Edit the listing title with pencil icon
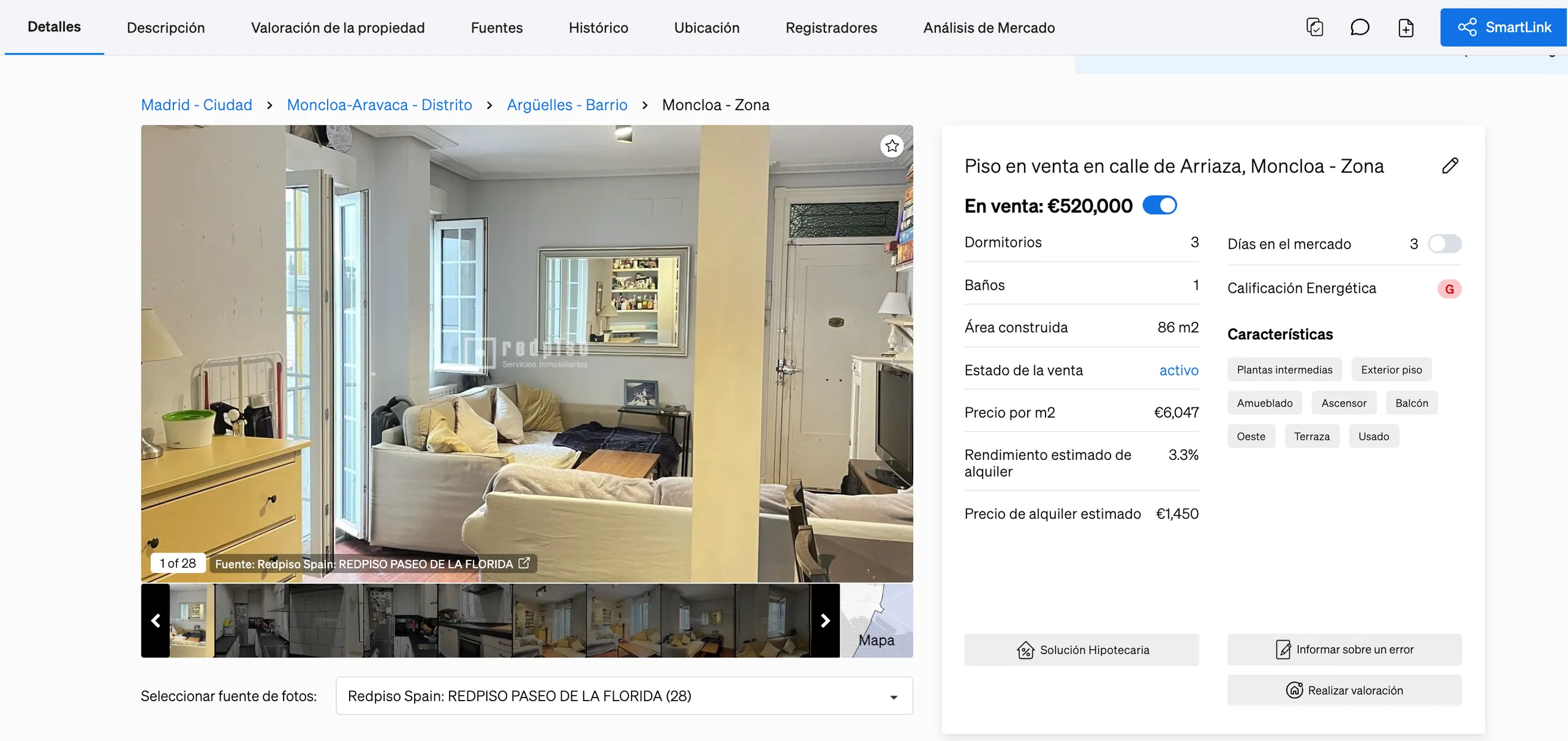1568x741 pixels. [x=1450, y=165]
